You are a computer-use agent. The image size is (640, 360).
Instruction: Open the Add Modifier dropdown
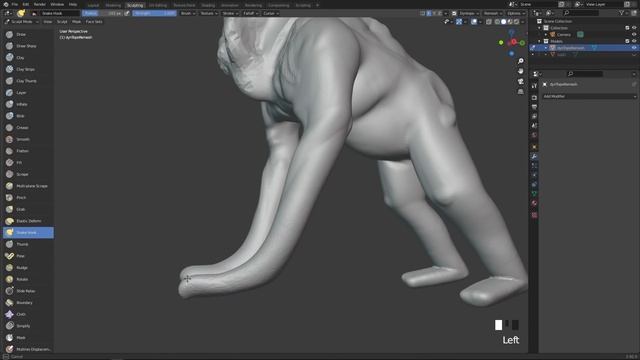[x=589, y=96]
